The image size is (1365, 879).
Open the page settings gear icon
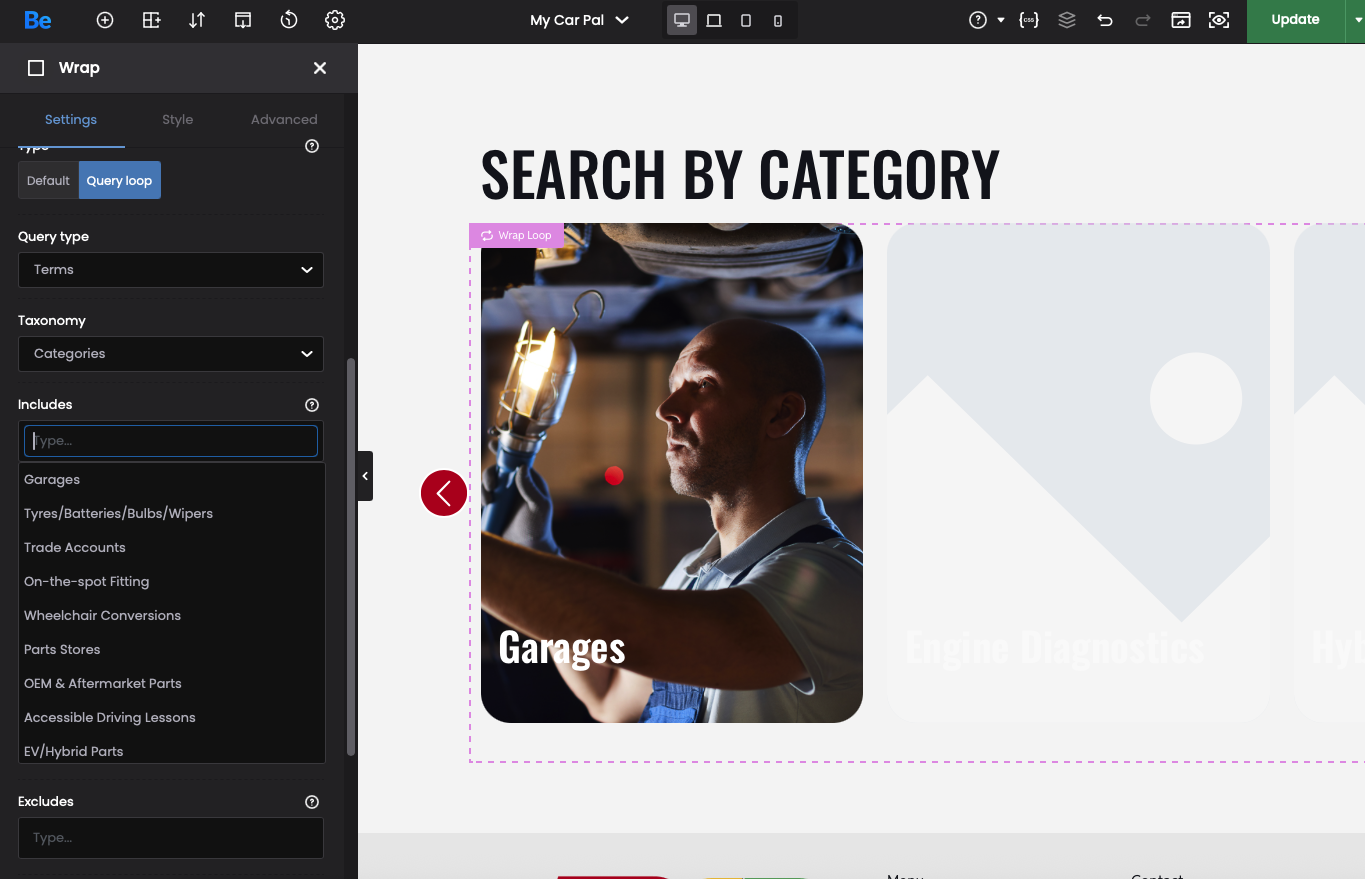click(335, 20)
